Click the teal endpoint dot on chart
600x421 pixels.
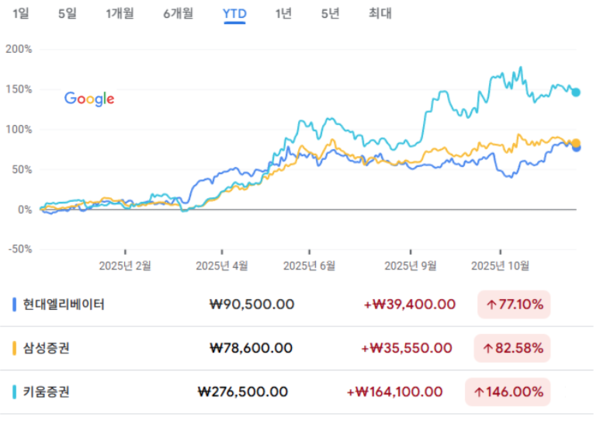(575, 92)
